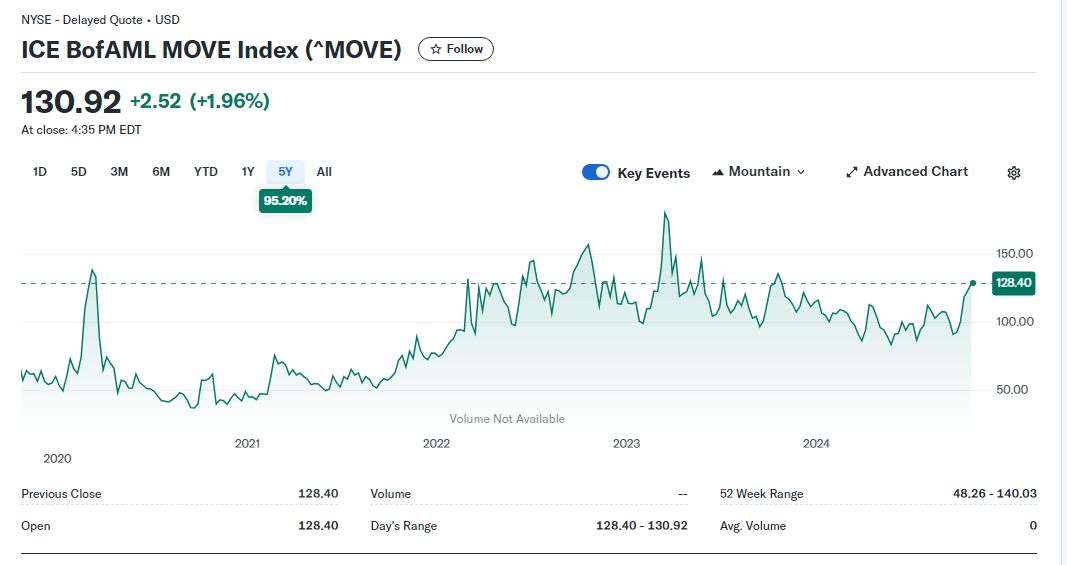The image size is (1067, 565).
Task: Expand the Mountain chart style dropdown
Action: 759,172
